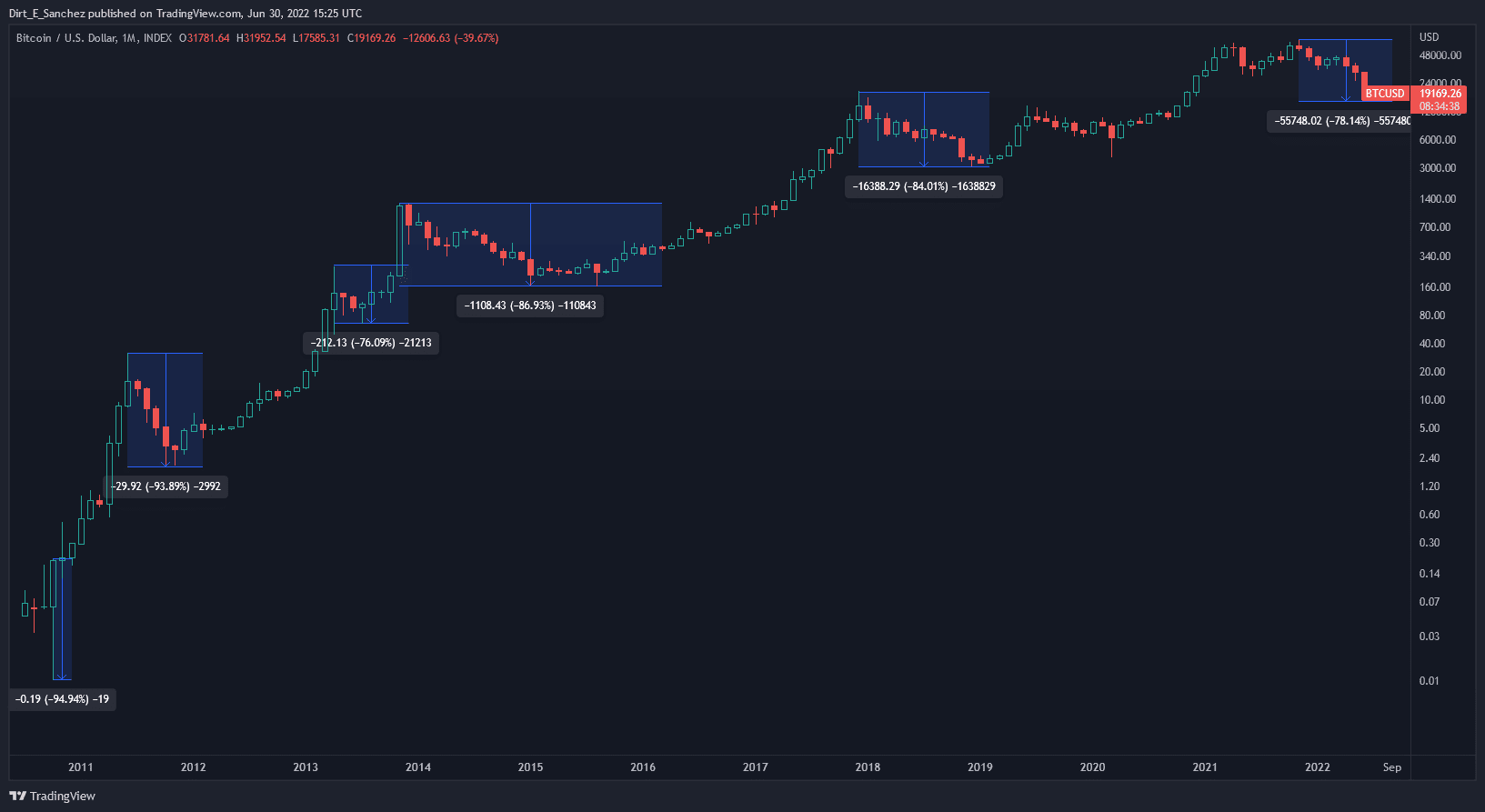Click the -1108.43 (-86.93%) measurement label
The height and width of the screenshot is (812, 1485).
point(530,306)
